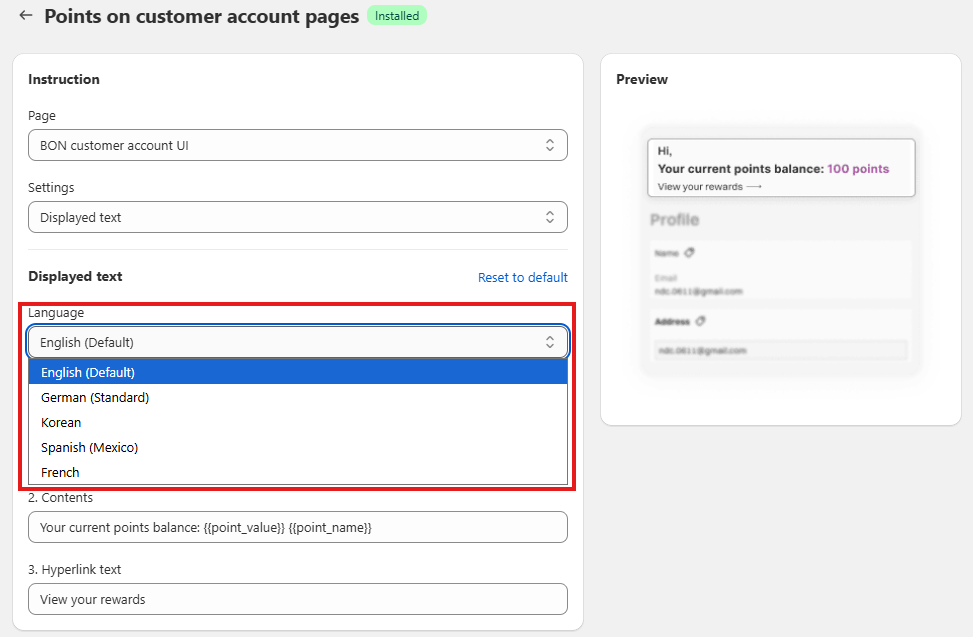Collapse the Language dropdown showing English (Default)
Viewport: 973px width, 637px height.
pyautogui.click(x=297, y=342)
